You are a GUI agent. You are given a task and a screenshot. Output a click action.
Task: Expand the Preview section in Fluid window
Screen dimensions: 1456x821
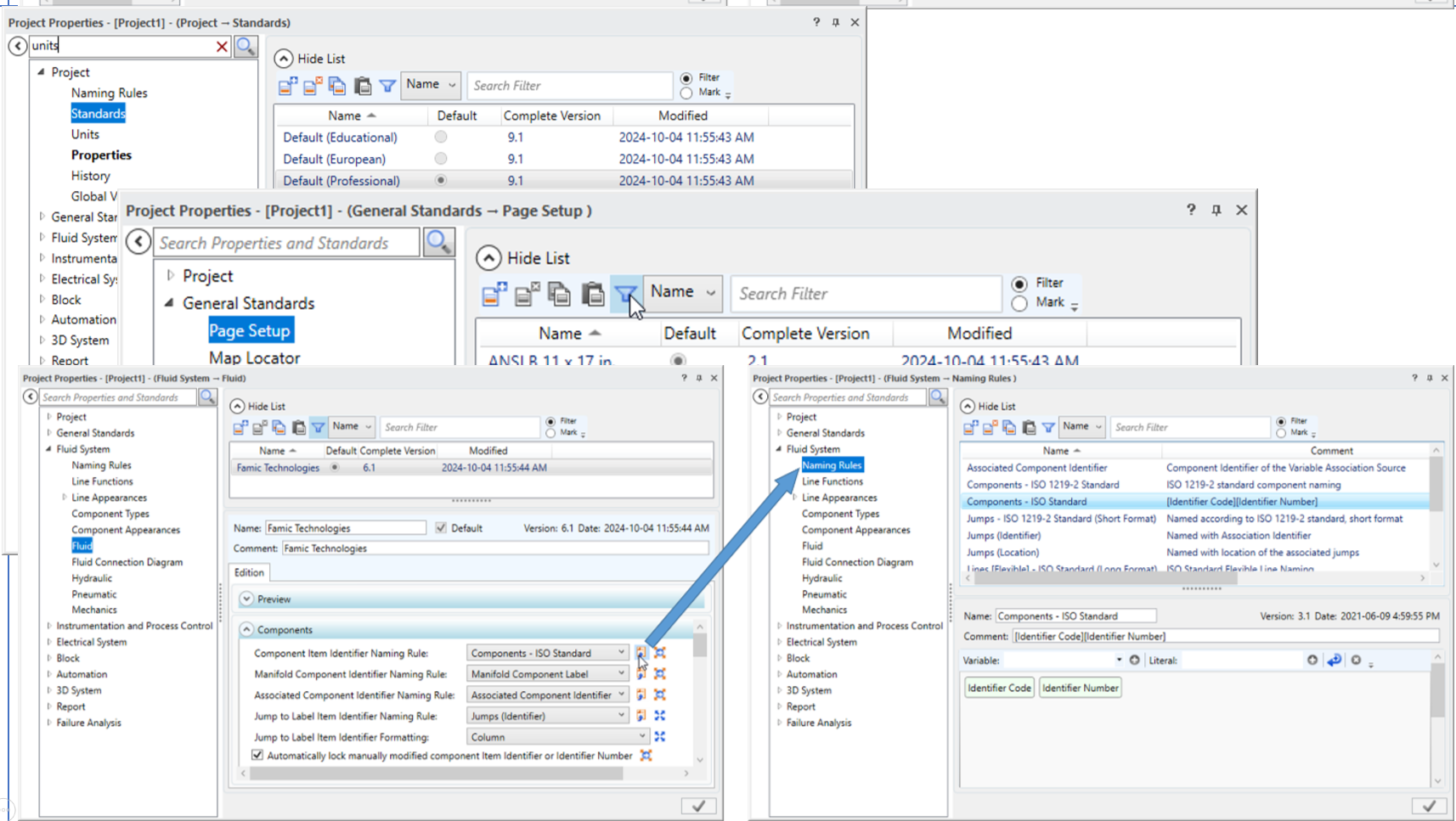[246, 599]
